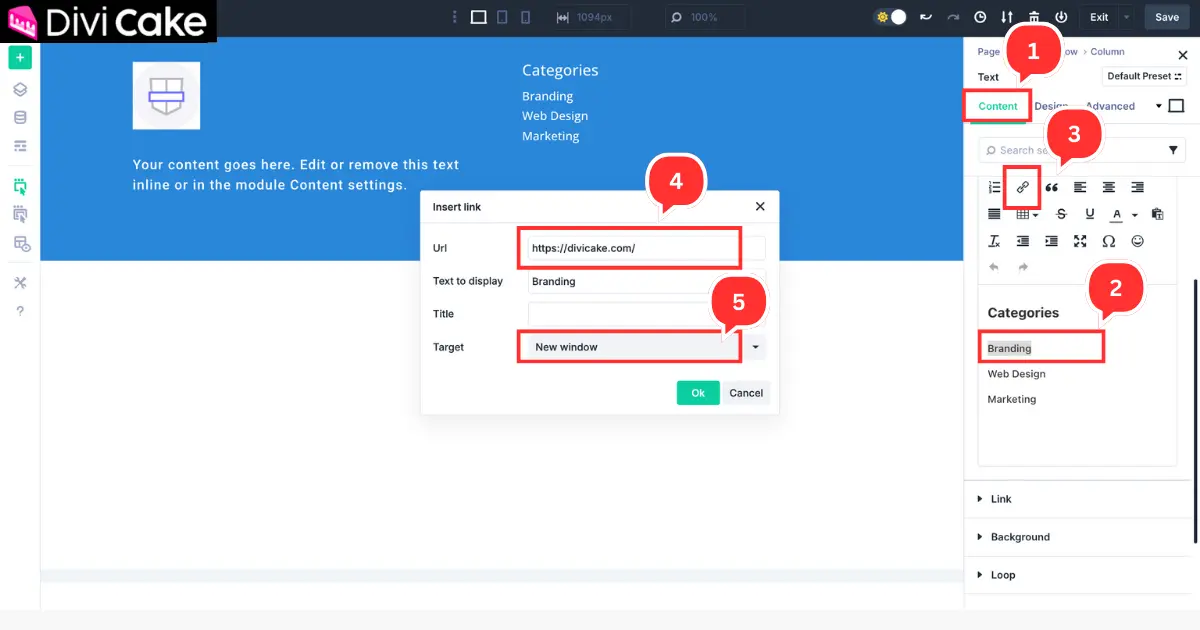Viewport: 1200px width, 630px height.
Task: Click the redo icon in top bar
Action: tap(953, 17)
